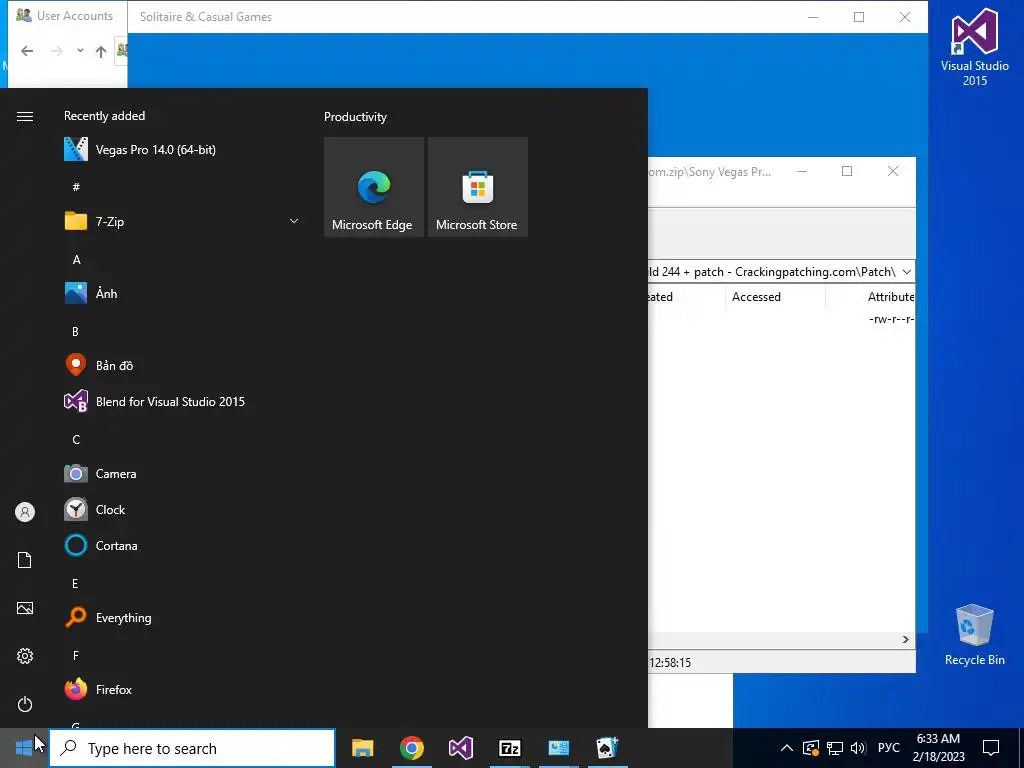Image resolution: width=1024 pixels, height=768 pixels.
Task: Open the Microsoft Edge tile
Action: 374,187
